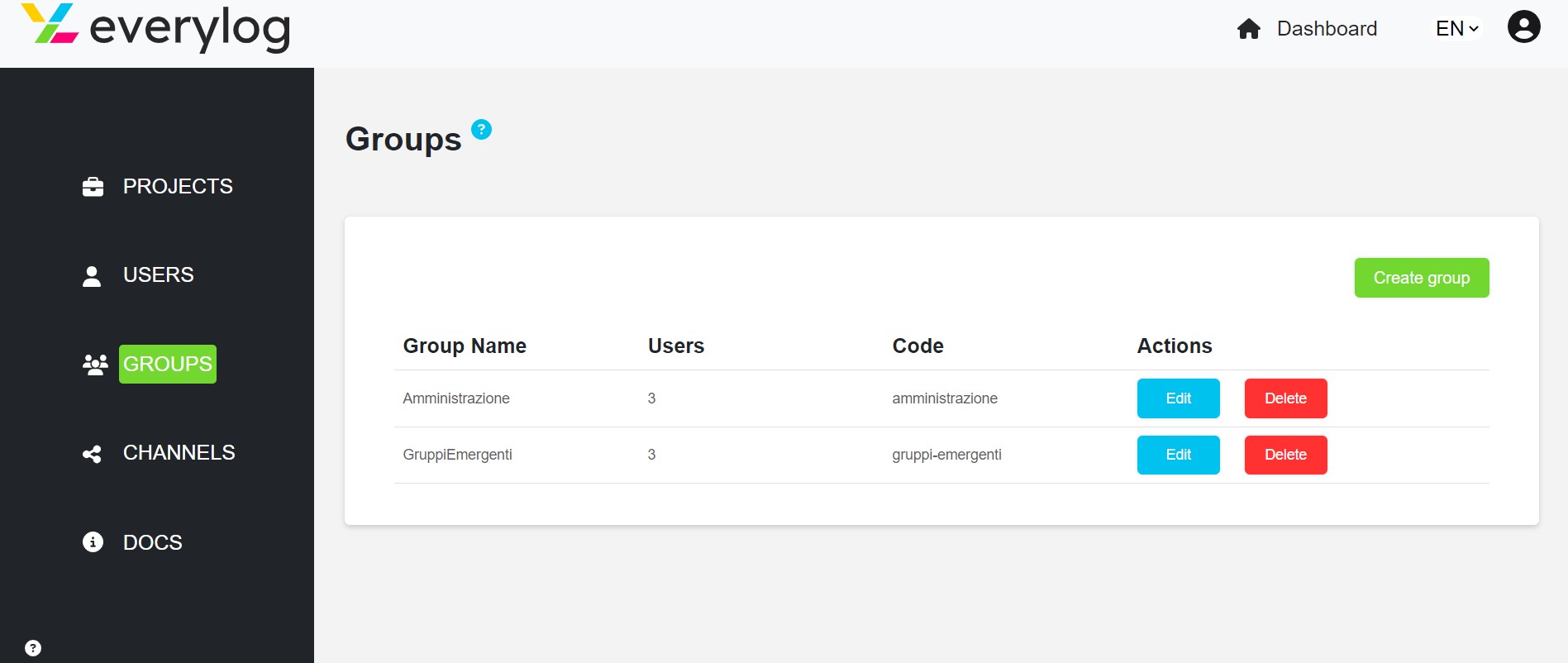Image resolution: width=1568 pixels, height=663 pixels.
Task: Click the GruppiEmergenti group name cell
Action: 457,455
